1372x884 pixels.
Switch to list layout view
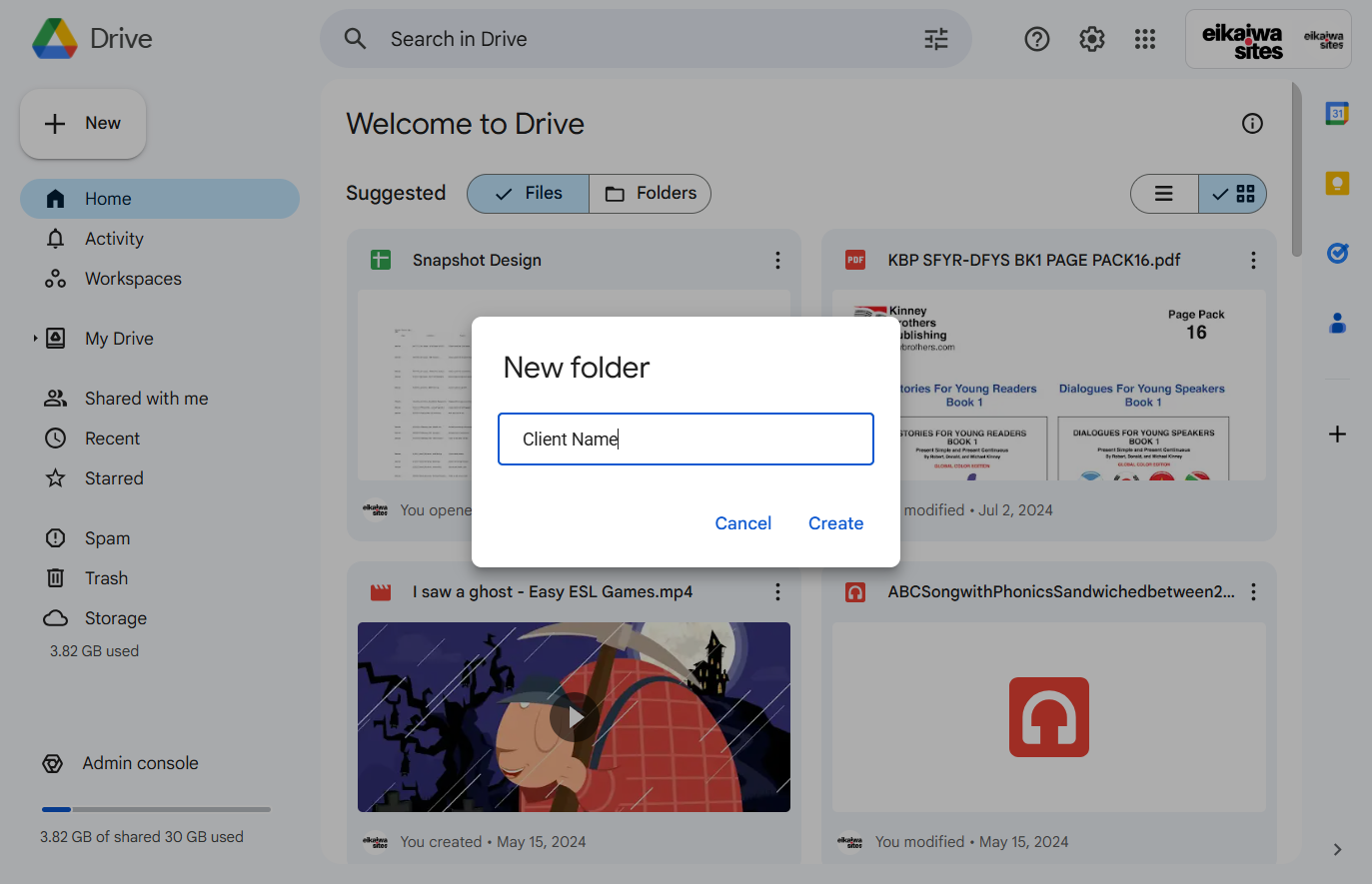(1164, 194)
